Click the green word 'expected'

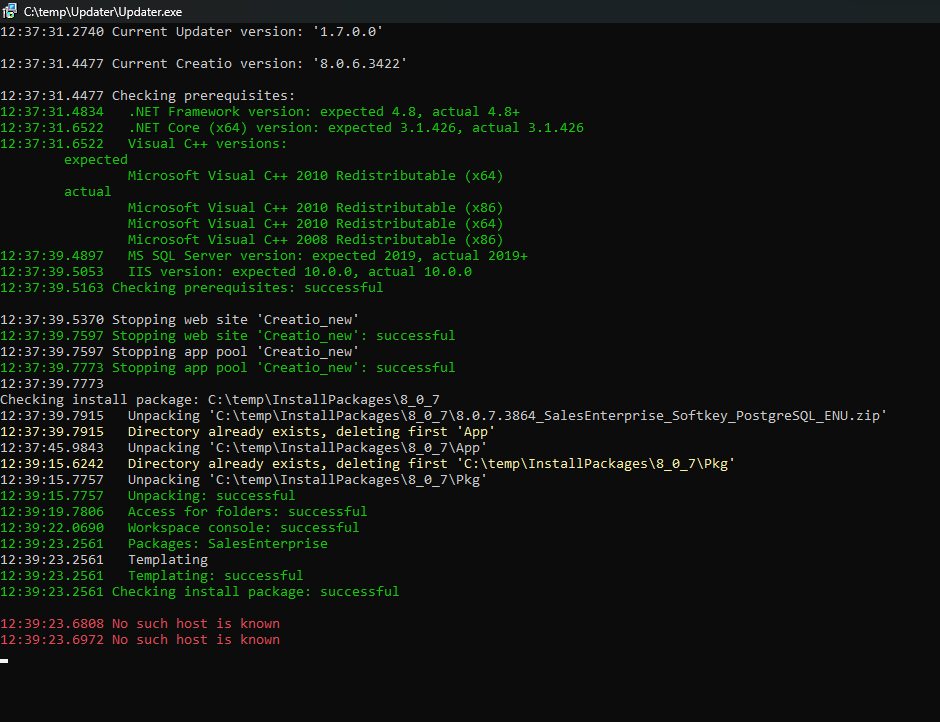point(96,160)
